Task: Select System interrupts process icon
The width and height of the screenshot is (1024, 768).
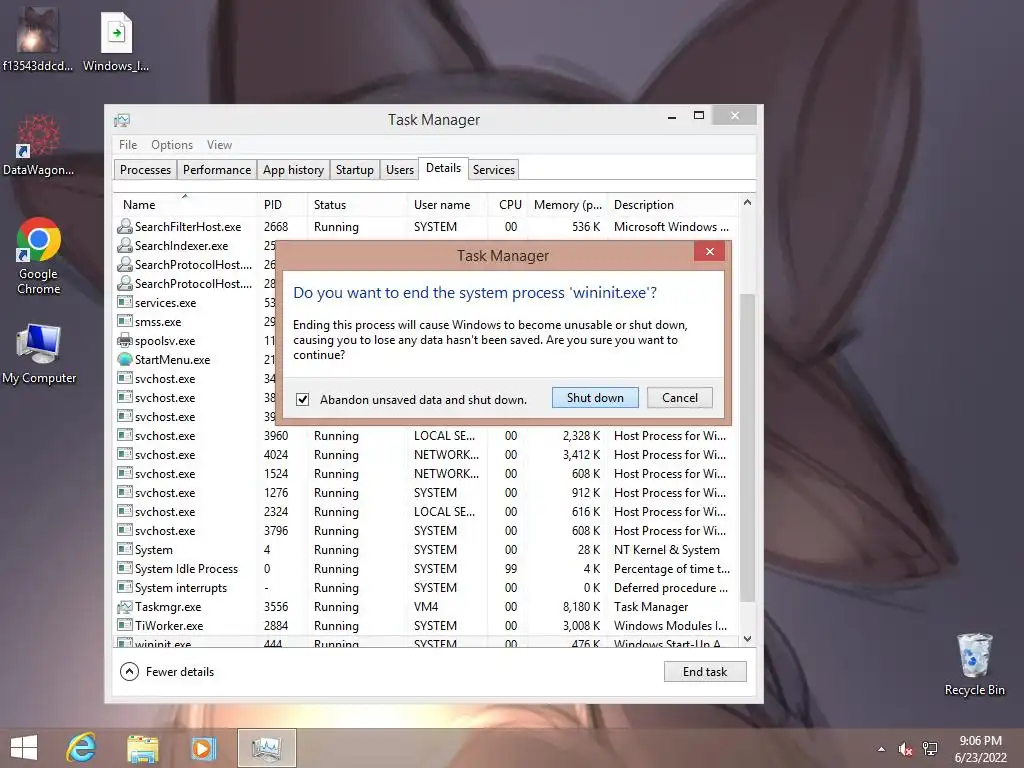Action: click(125, 587)
